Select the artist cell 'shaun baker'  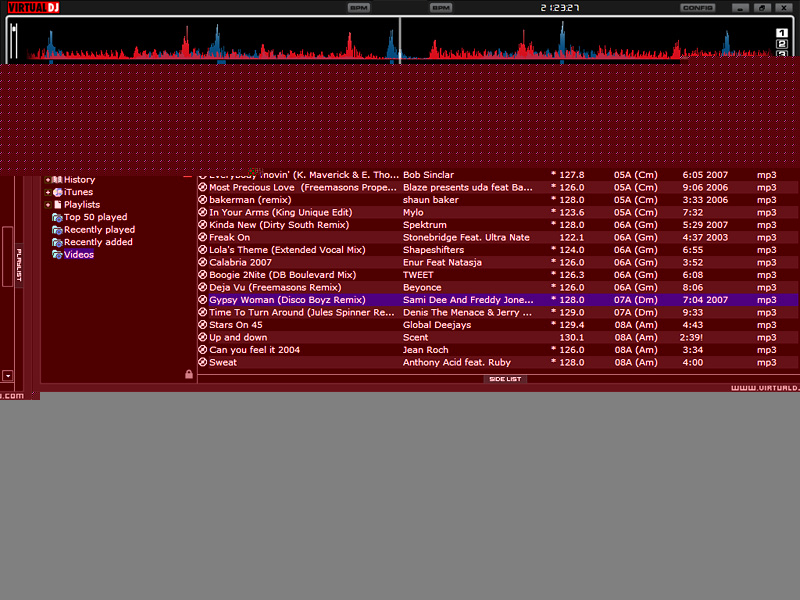coord(431,200)
